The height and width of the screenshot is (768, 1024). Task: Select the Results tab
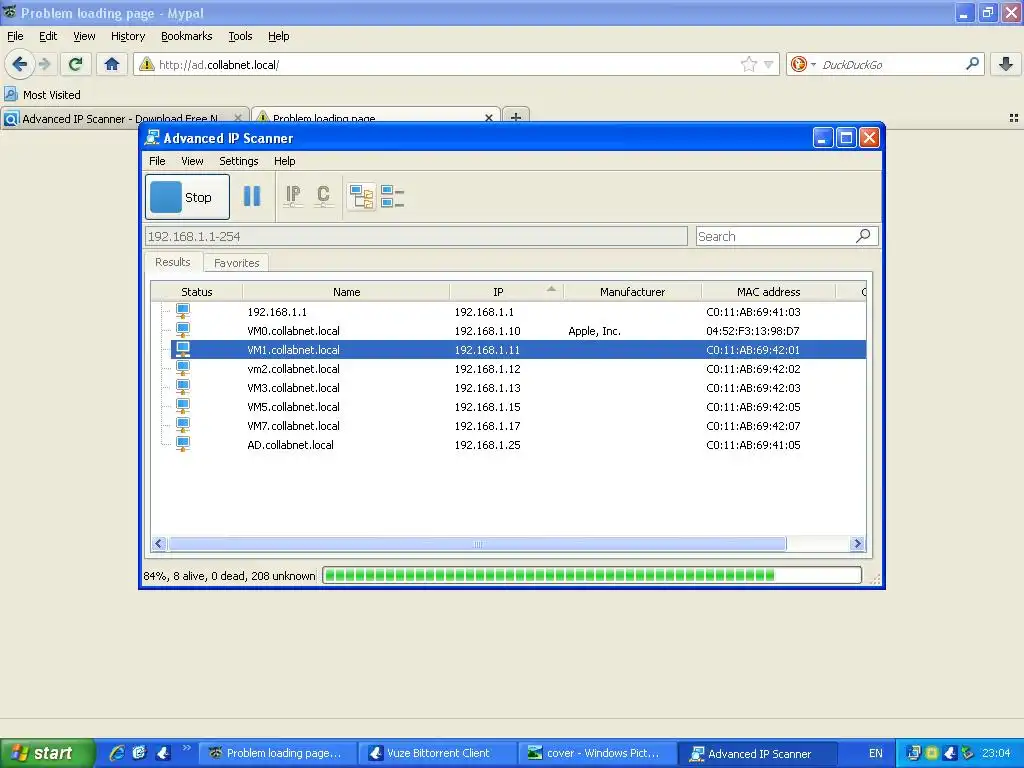[x=172, y=262]
